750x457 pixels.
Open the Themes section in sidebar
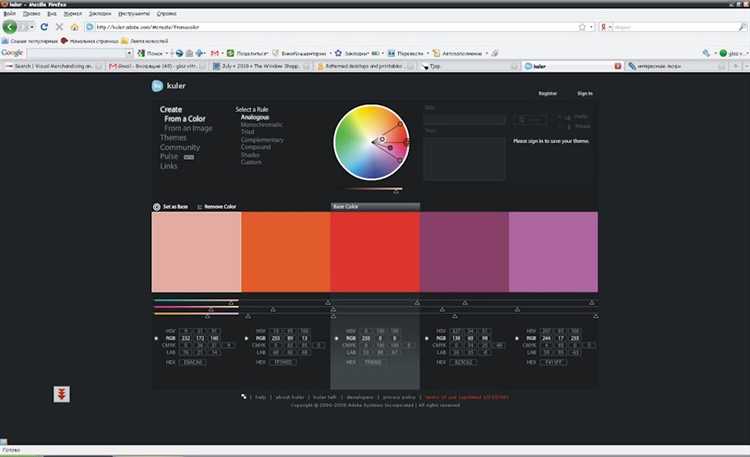[172, 138]
